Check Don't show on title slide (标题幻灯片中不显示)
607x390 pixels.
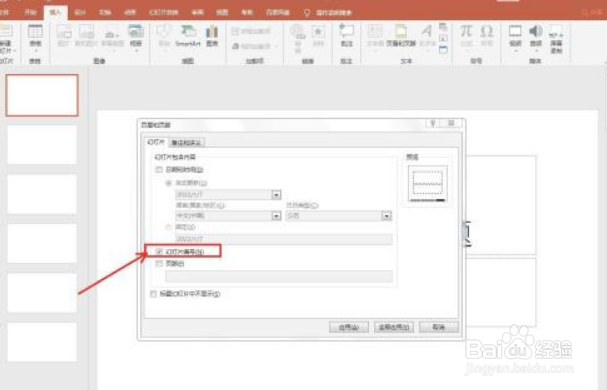[153, 294]
